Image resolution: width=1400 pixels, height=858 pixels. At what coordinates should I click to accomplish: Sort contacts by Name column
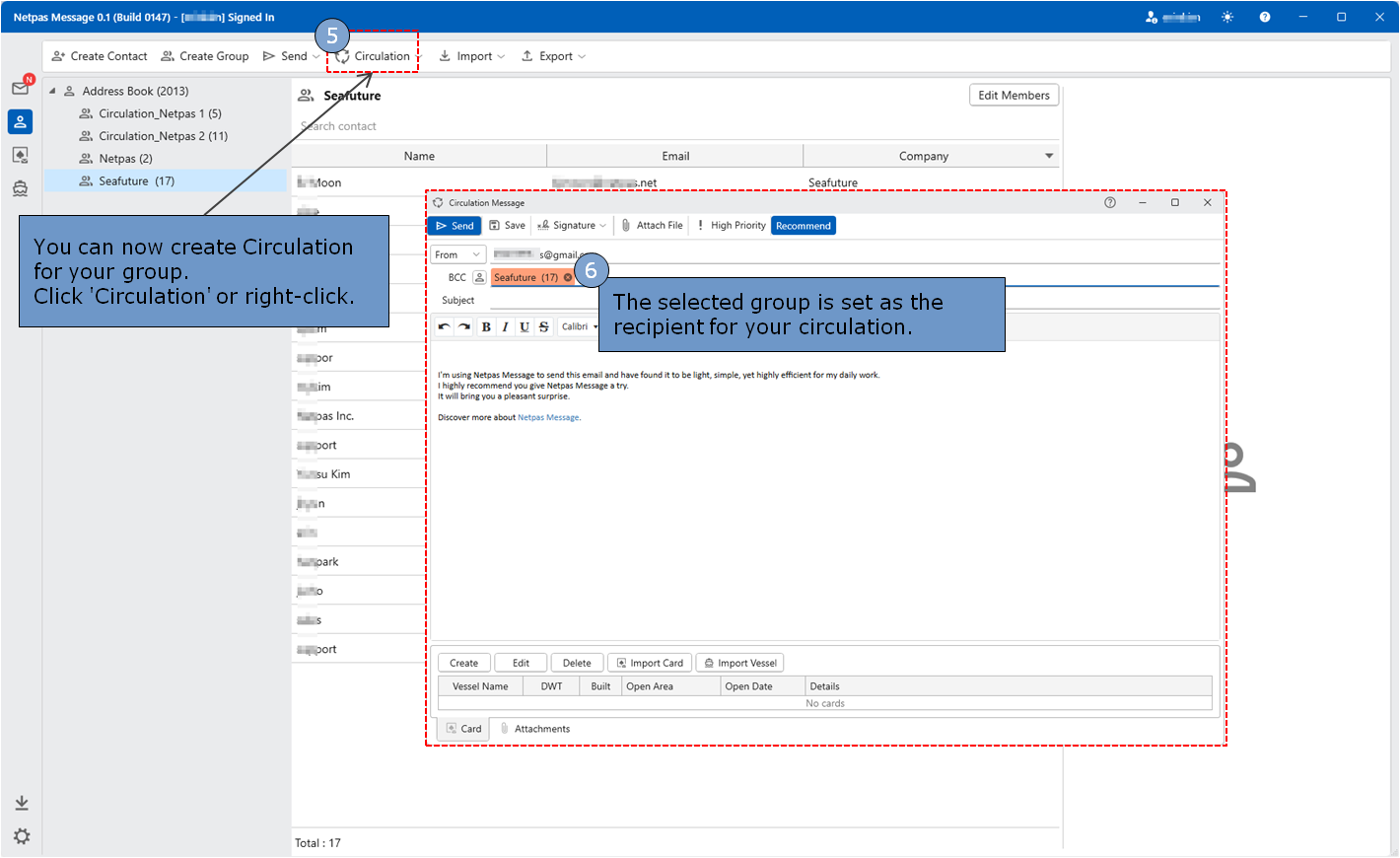point(419,156)
